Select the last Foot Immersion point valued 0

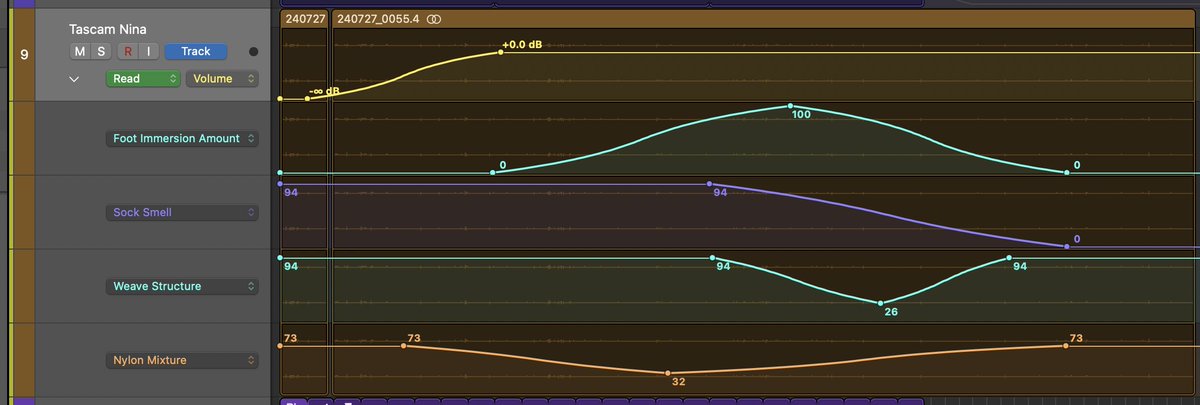click(1067, 172)
